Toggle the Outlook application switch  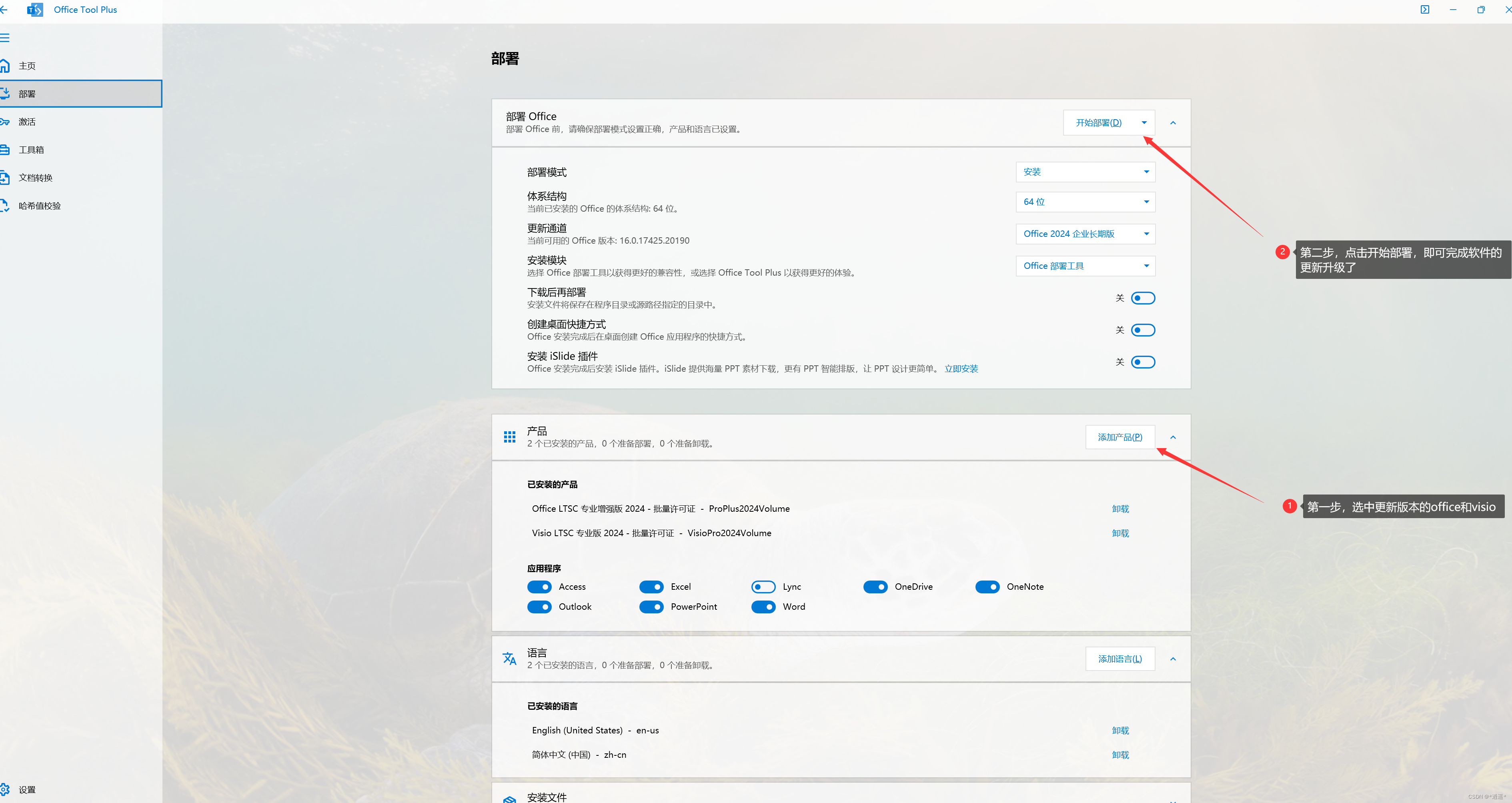(539, 607)
